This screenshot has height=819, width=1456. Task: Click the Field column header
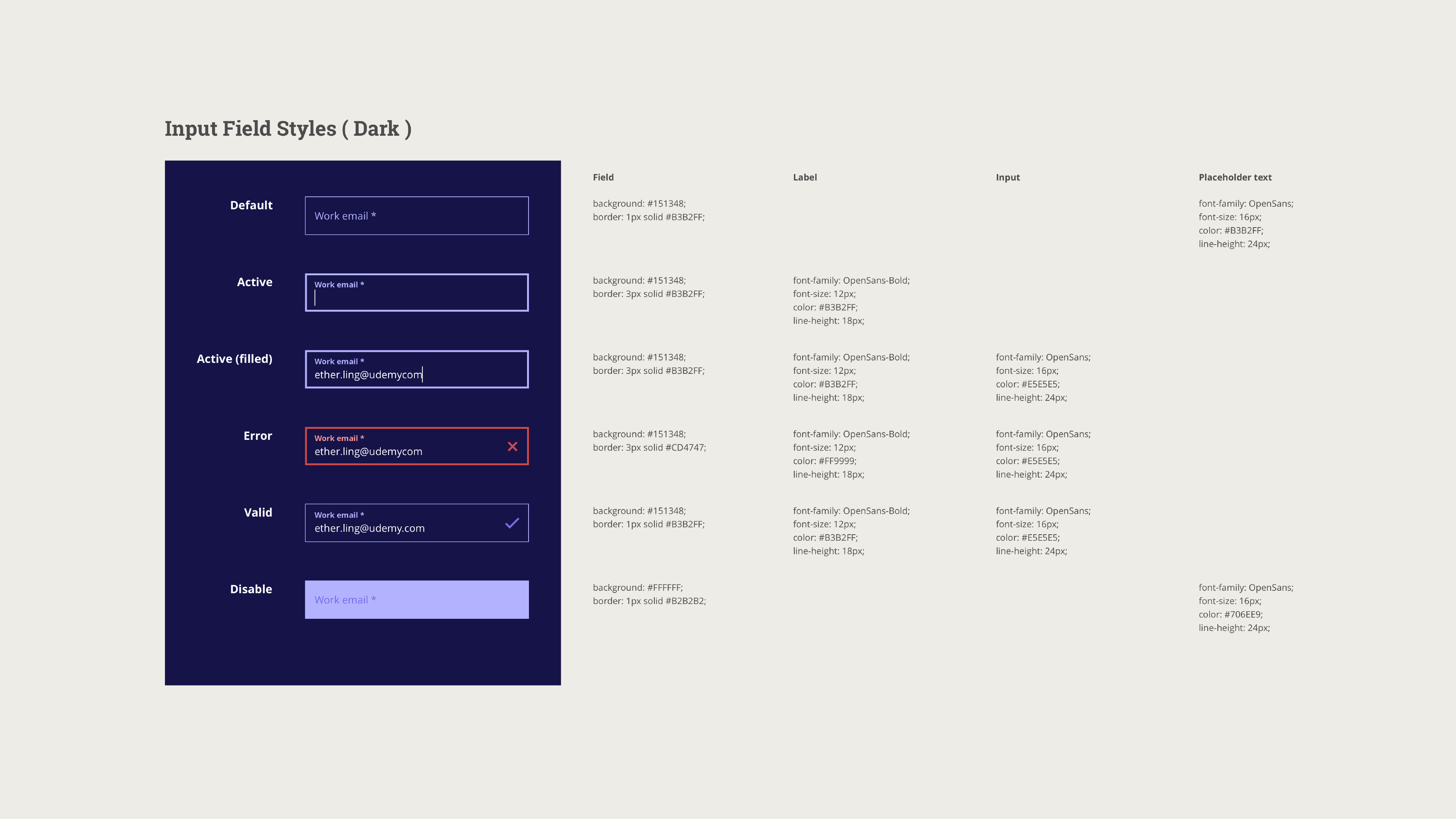tap(603, 177)
